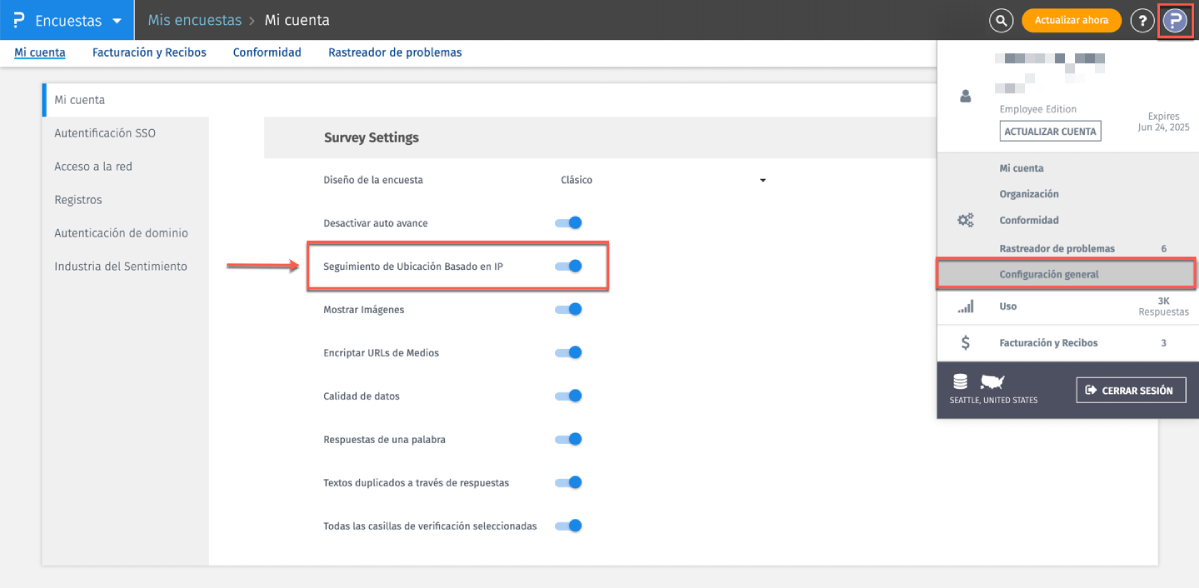The width and height of the screenshot is (1199, 588).
Task: Click the search magnifier icon
Action: pos(1000,20)
